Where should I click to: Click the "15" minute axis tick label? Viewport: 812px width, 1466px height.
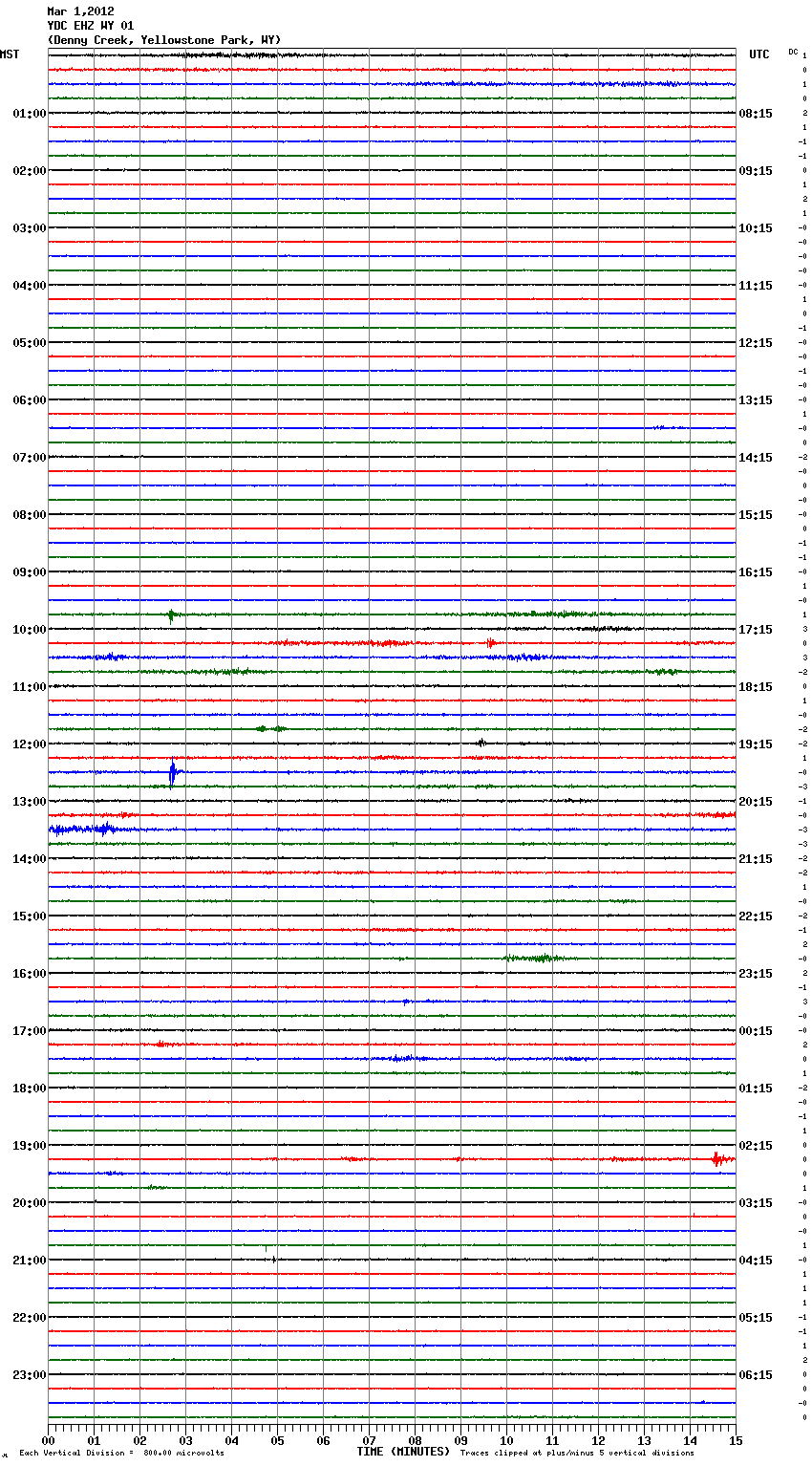tap(736, 1441)
